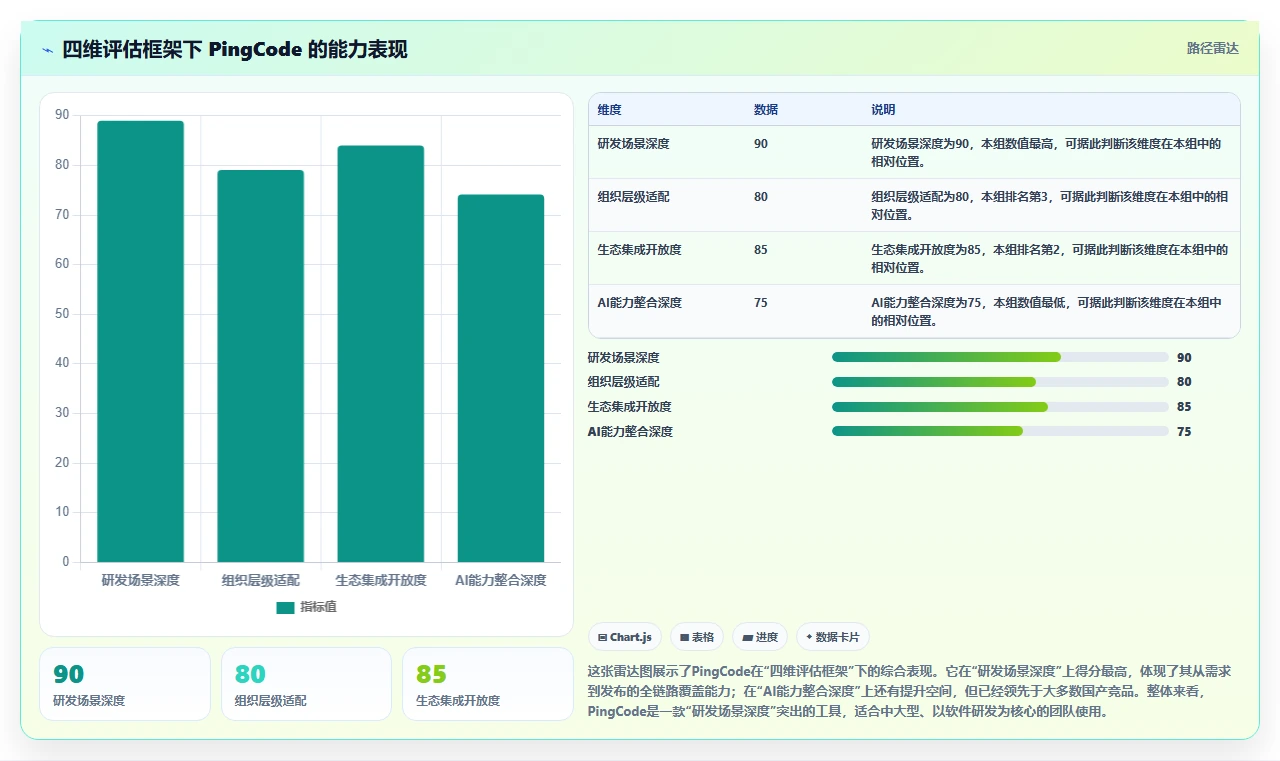Click the 生态集成开放度 bar in the chart
This screenshot has width=1280, height=761.
[380, 354]
